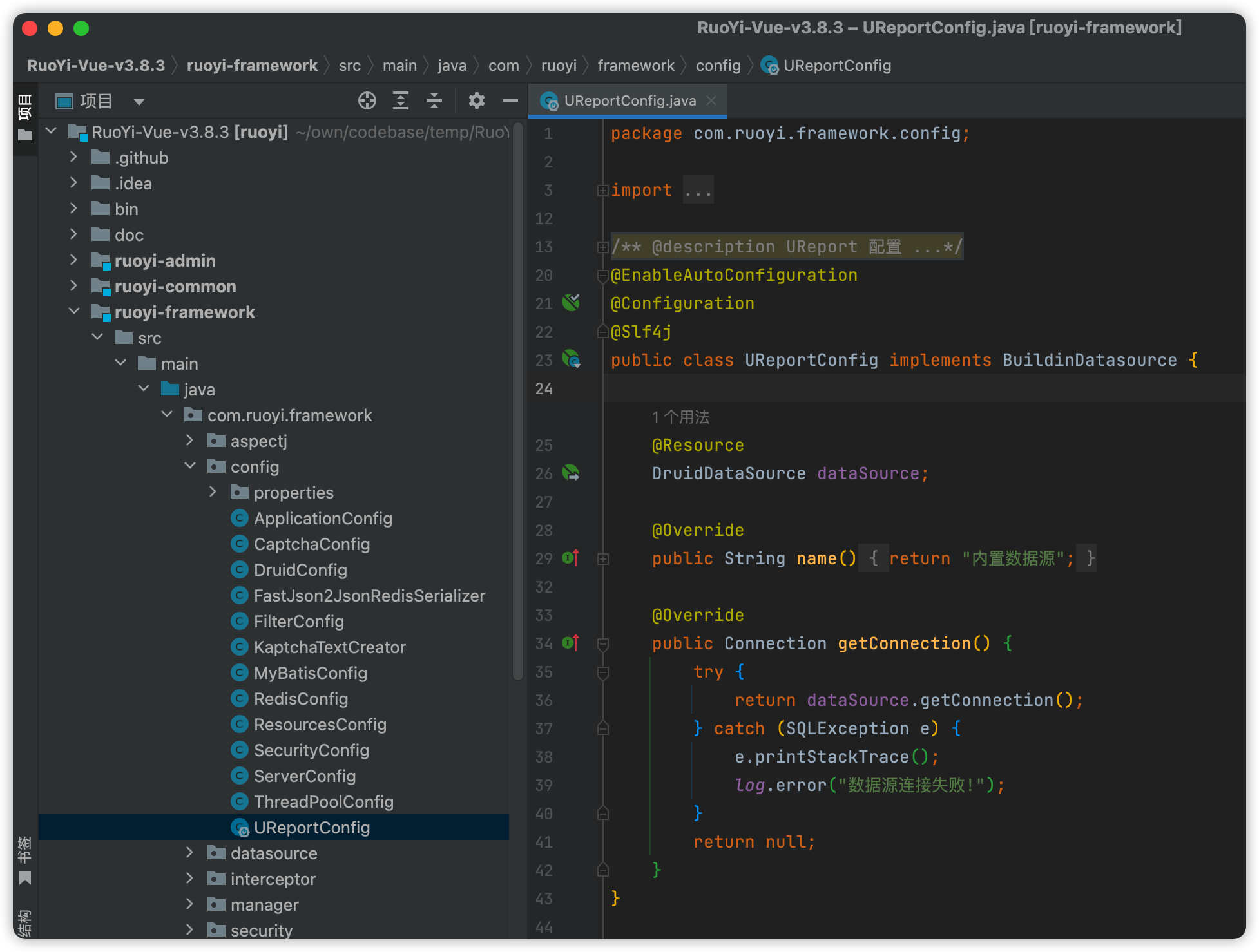Open the 书签 bookmarks side tab
The image size is (1259, 952).
point(25,861)
